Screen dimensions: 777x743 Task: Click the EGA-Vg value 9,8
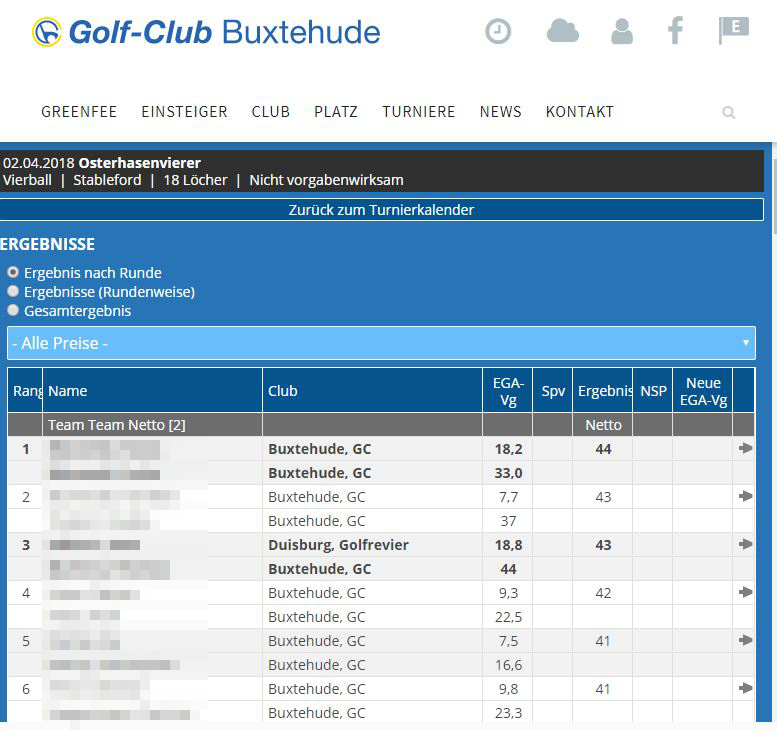(x=508, y=689)
